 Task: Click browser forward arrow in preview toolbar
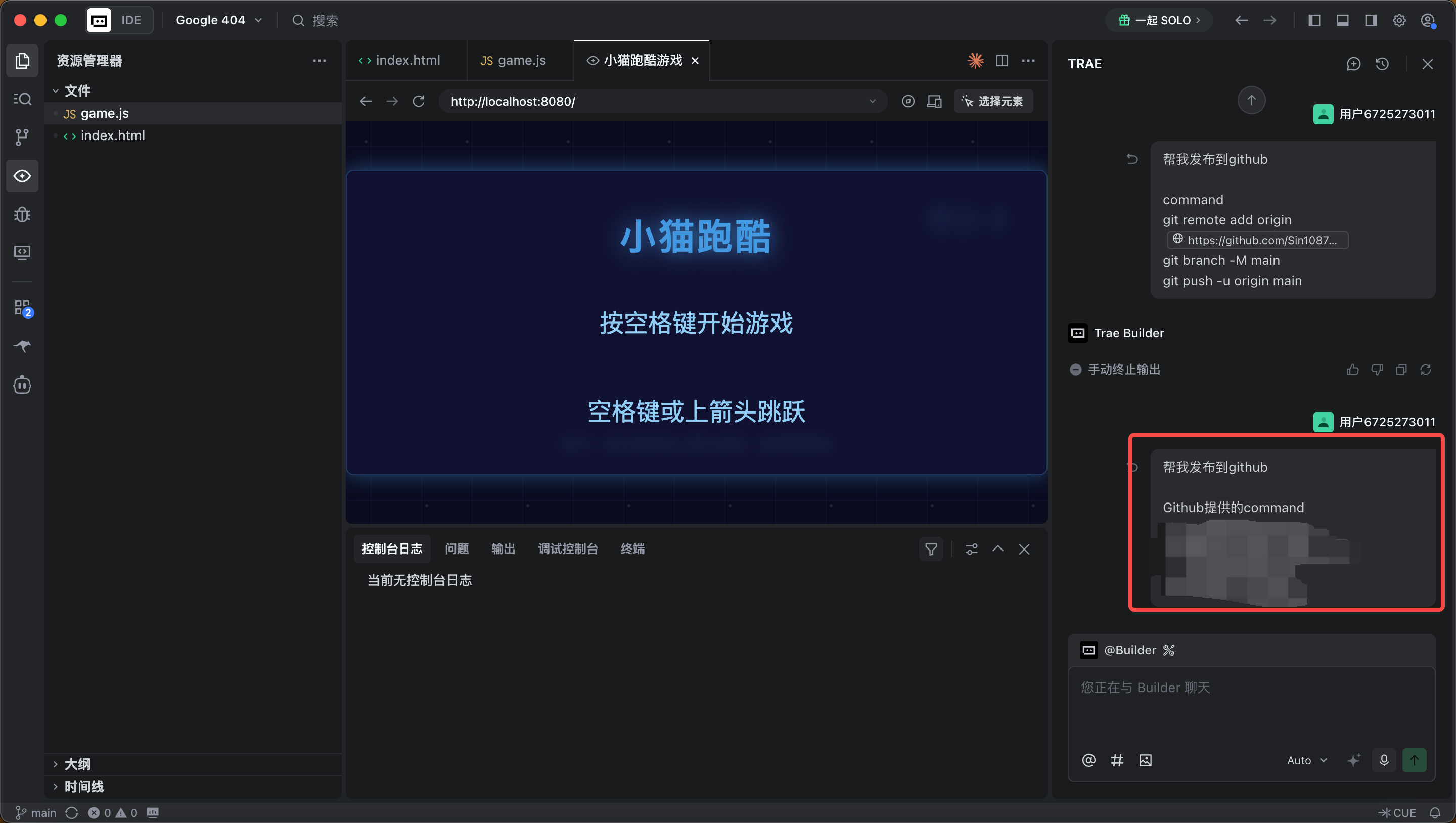pos(392,101)
